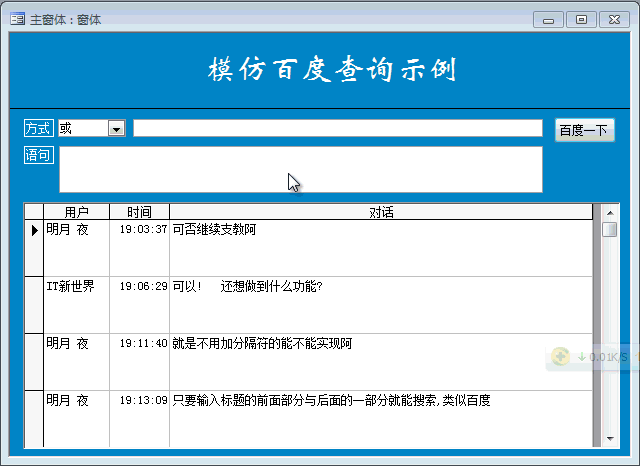Close the 主窗体 window

coord(614,20)
